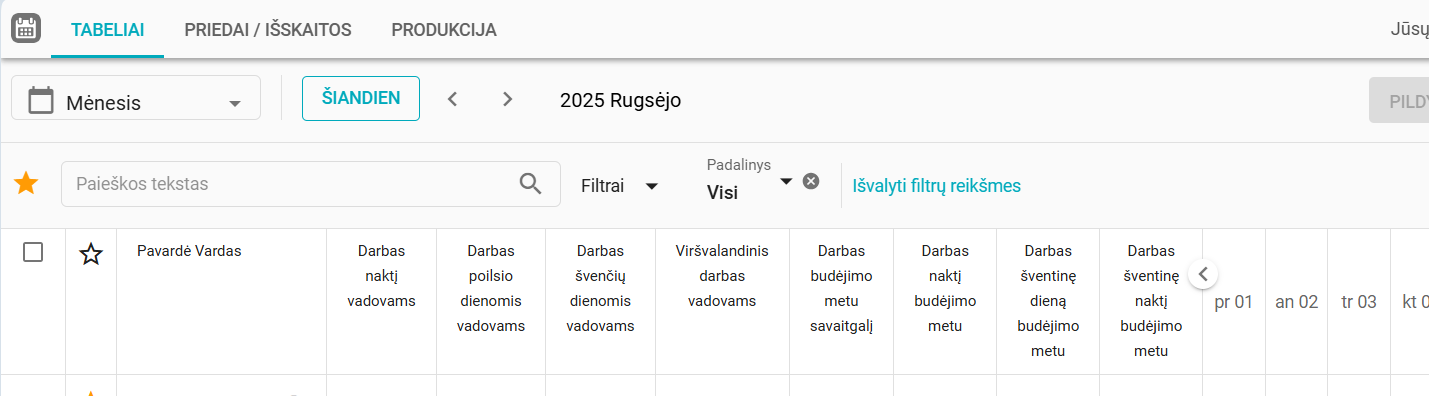Image resolution: width=1429 pixels, height=396 pixels.
Task: Tick the select-all checkbox in header
Action: click(33, 252)
